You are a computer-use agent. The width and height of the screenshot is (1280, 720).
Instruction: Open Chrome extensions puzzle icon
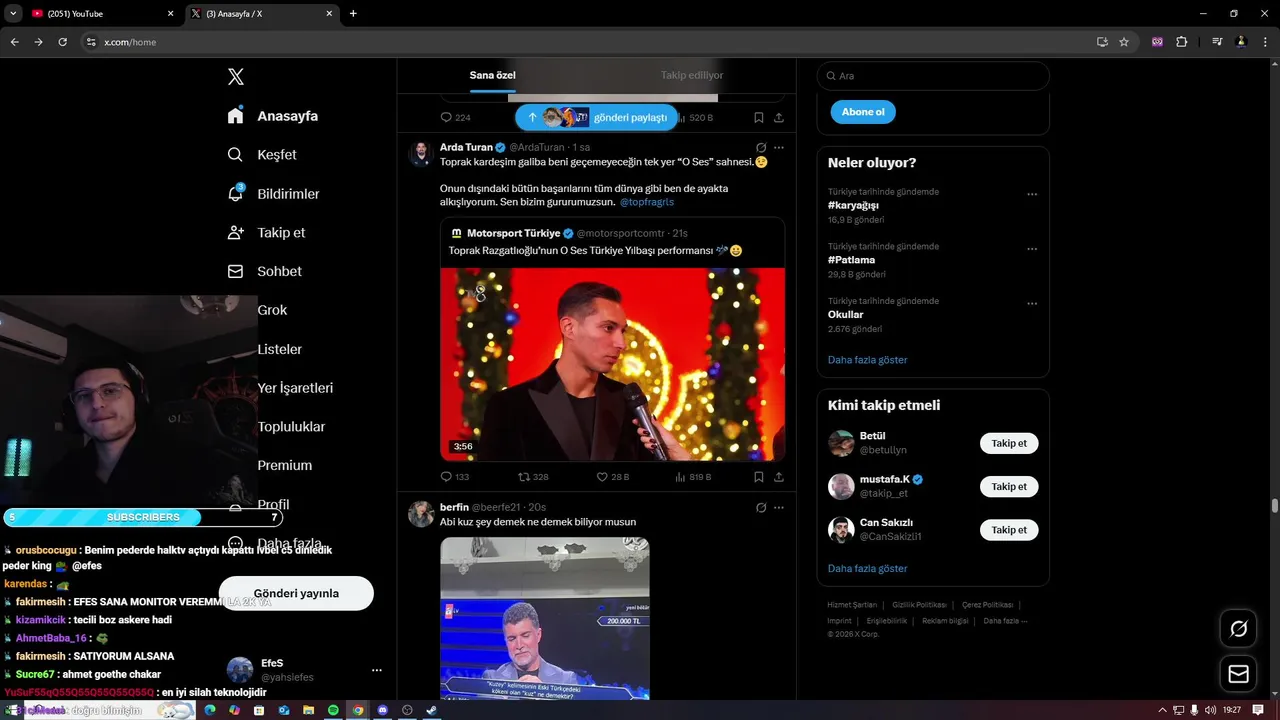(x=1181, y=42)
